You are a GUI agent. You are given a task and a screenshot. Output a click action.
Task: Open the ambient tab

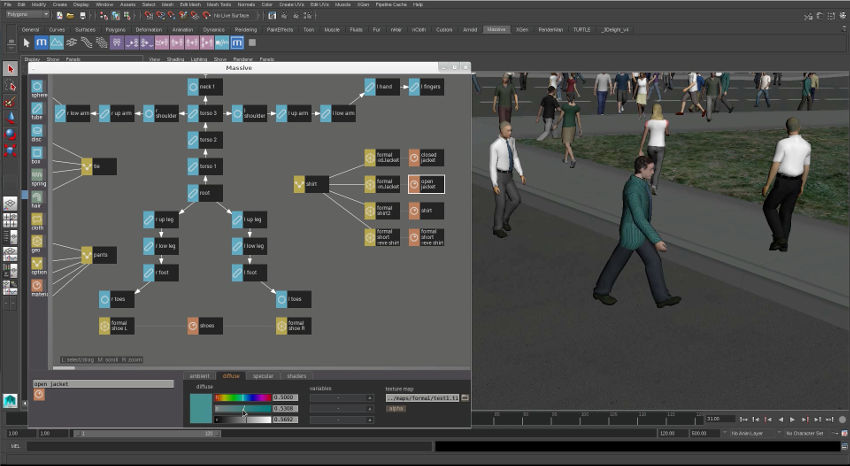coord(200,376)
